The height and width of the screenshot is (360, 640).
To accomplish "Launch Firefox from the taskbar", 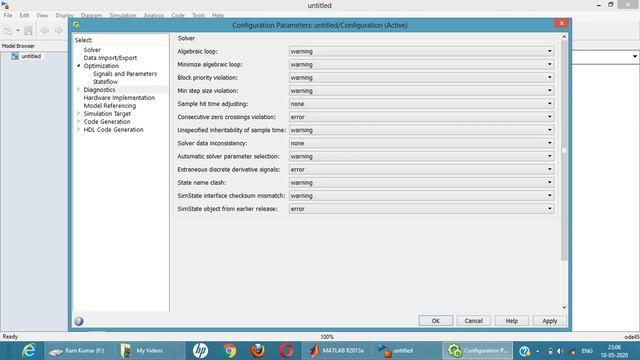I will 258,351.
